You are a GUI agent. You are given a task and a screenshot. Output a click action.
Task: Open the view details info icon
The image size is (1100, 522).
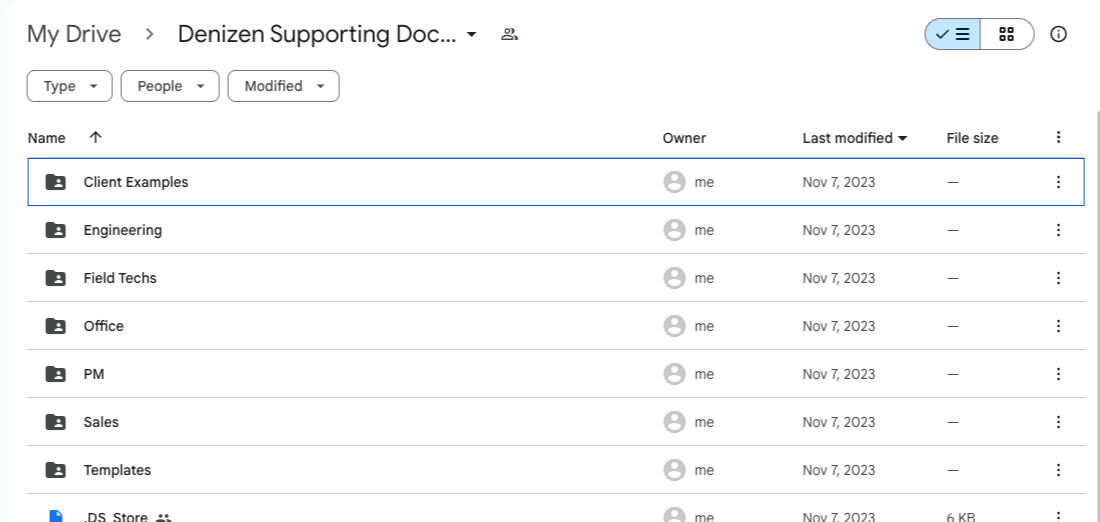click(1058, 34)
